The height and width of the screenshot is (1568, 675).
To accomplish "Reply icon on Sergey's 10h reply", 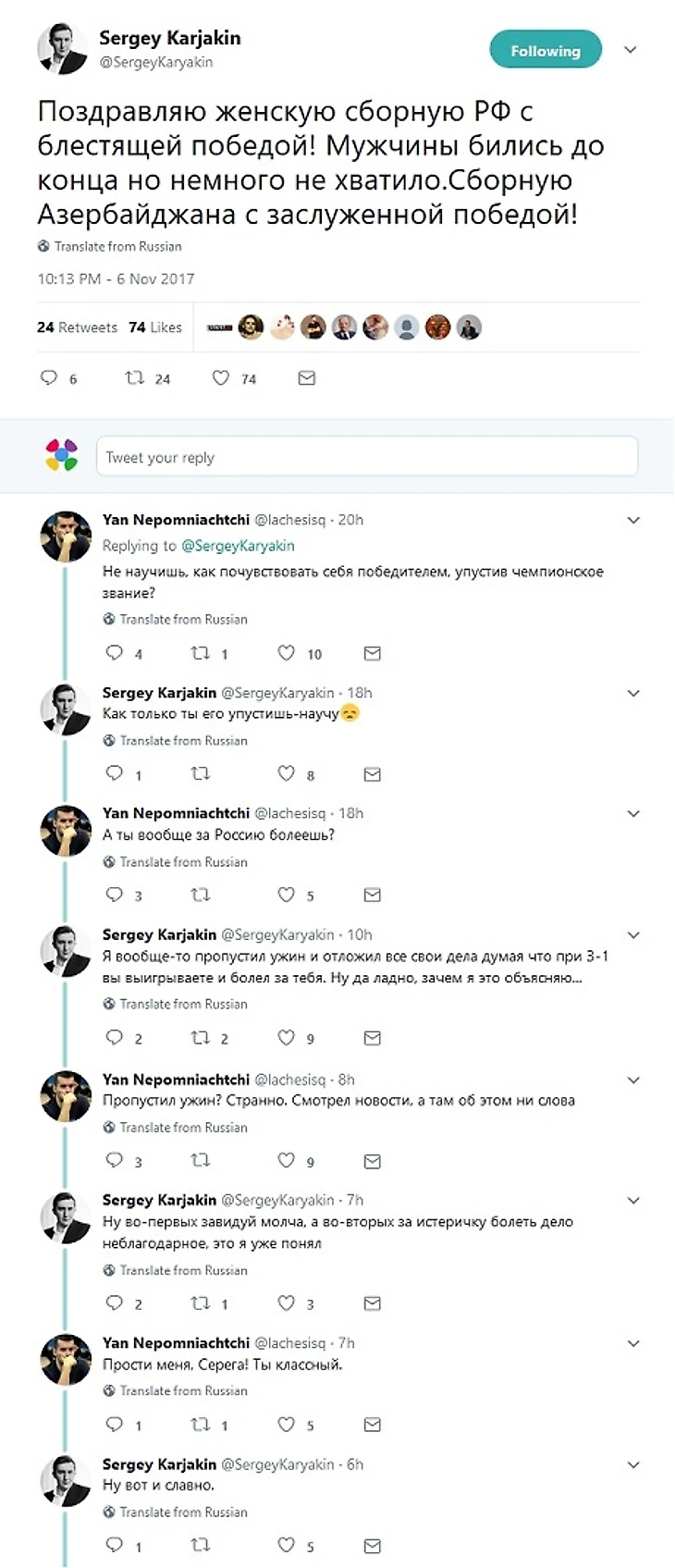I will click(x=115, y=1037).
